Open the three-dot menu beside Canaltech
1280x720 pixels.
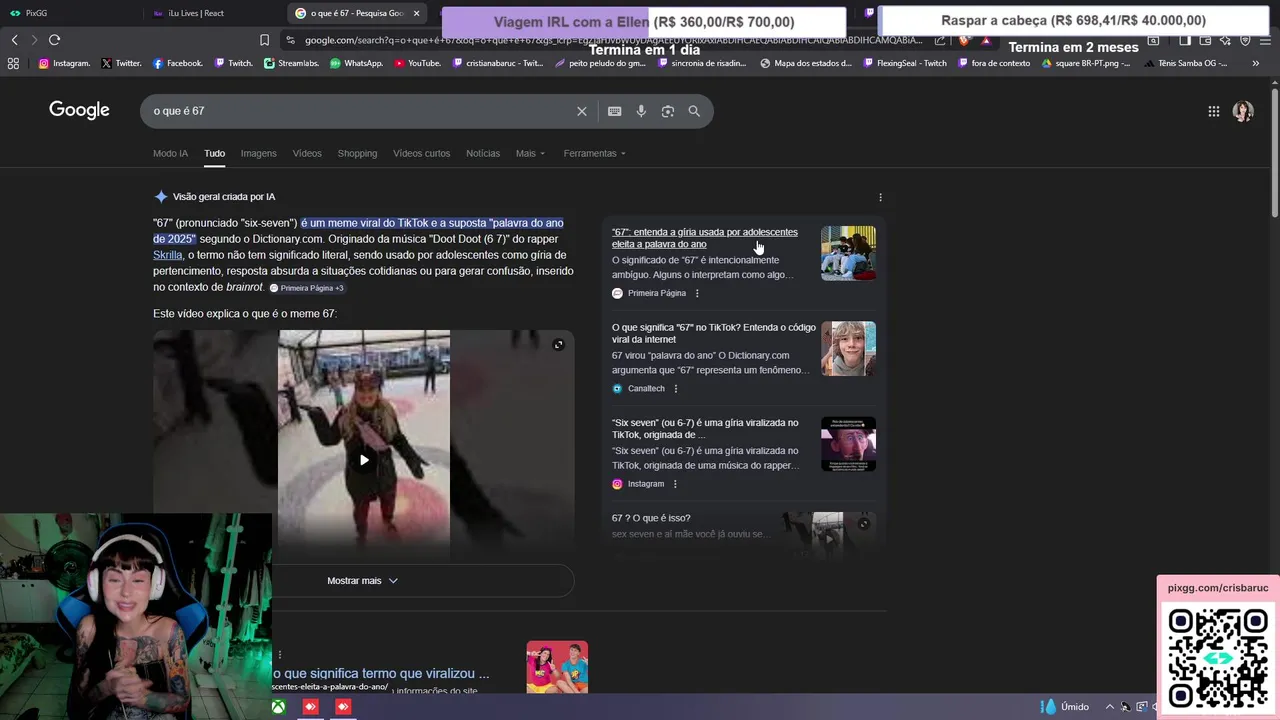point(675,388)
